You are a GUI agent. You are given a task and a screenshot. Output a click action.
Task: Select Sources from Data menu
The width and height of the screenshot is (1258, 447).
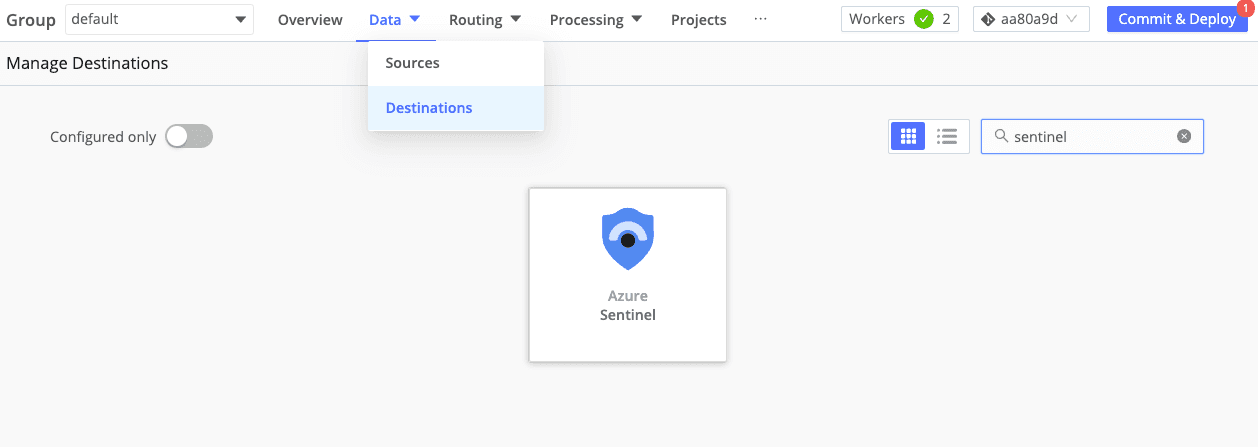coord(413,63)
